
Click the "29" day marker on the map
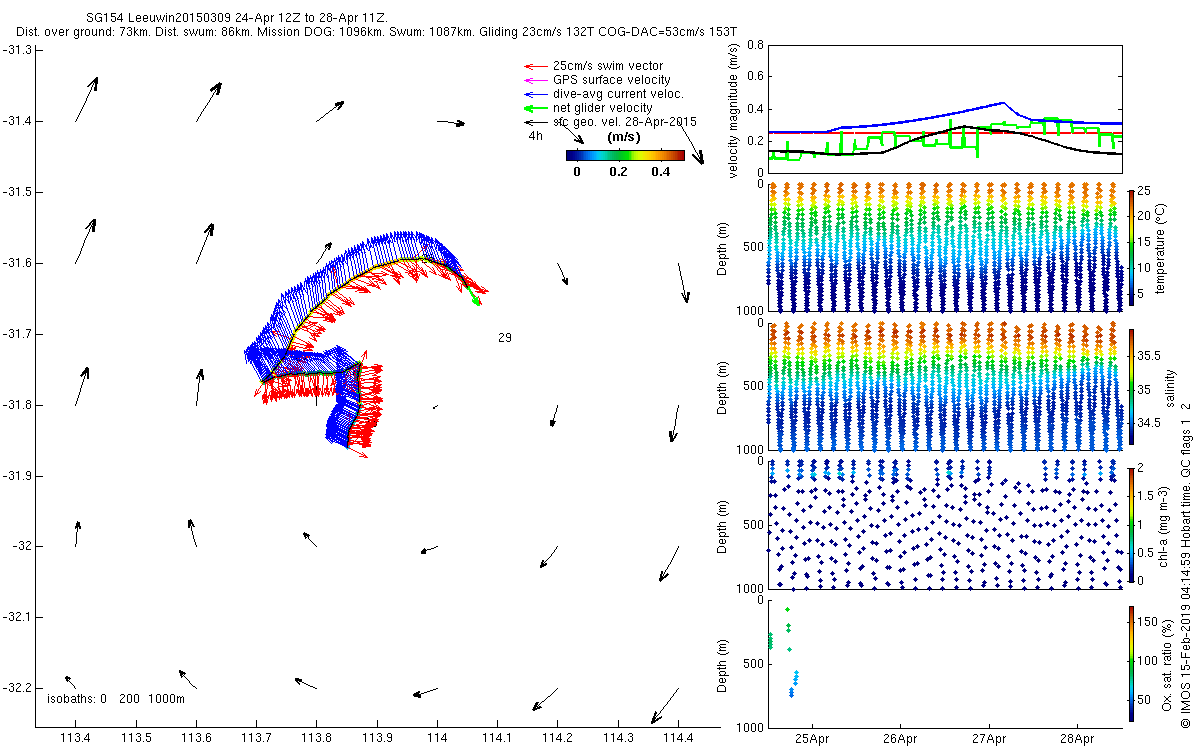(505, 338)
